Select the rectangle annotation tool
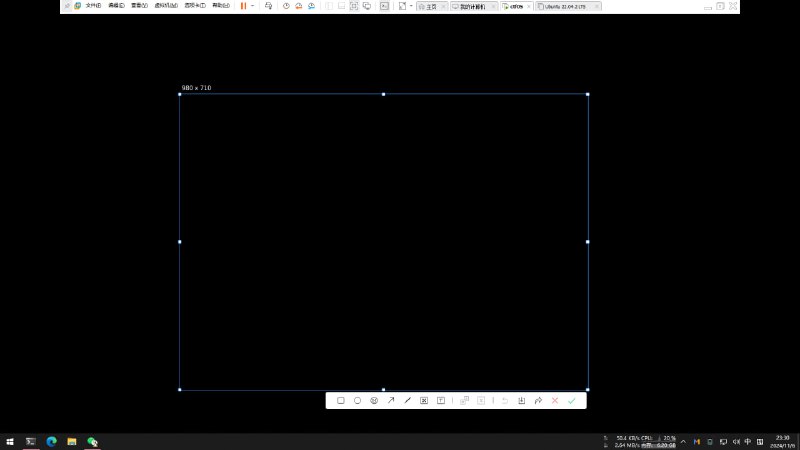Viewport: 800px width, 450px height. coord(341,401)
